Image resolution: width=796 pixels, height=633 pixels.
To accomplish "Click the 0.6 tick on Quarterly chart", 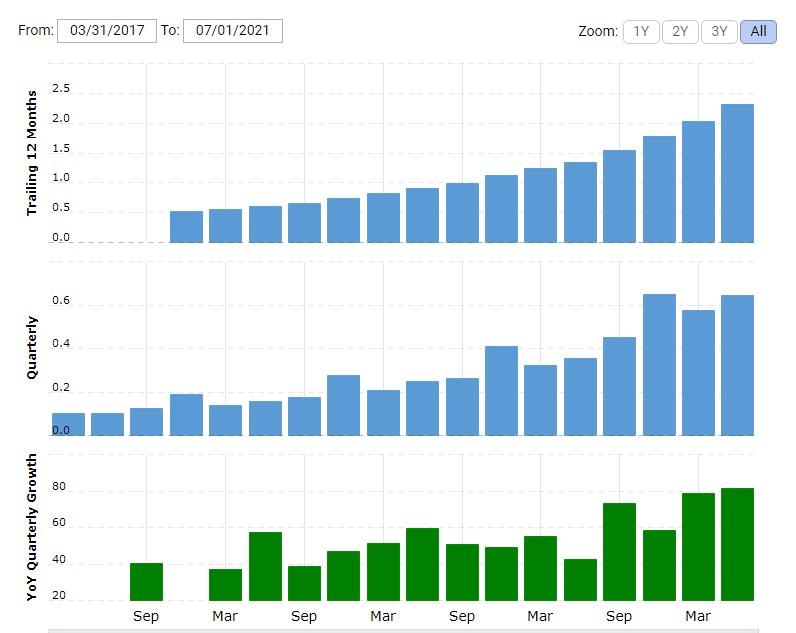I will [61, 301].
